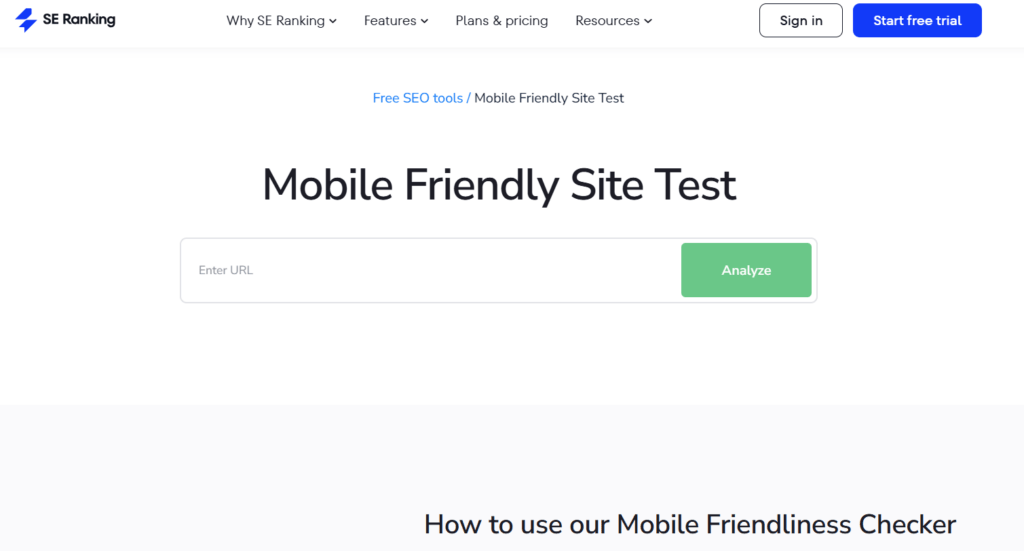
Task: Click the chevron arrow beside Resources
Action: tap(648, 21)
